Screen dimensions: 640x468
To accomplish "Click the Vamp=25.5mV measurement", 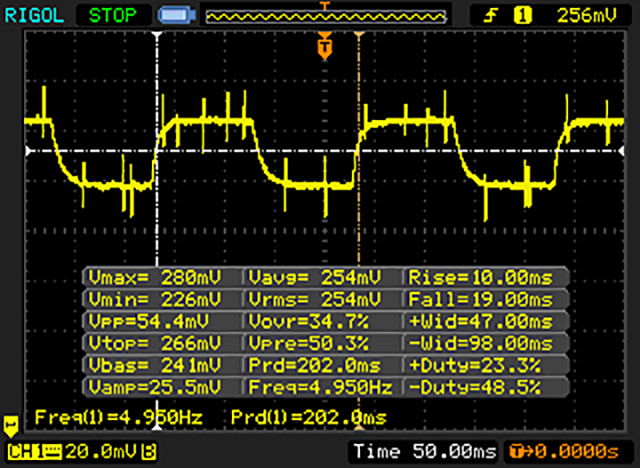I will 154,387.
